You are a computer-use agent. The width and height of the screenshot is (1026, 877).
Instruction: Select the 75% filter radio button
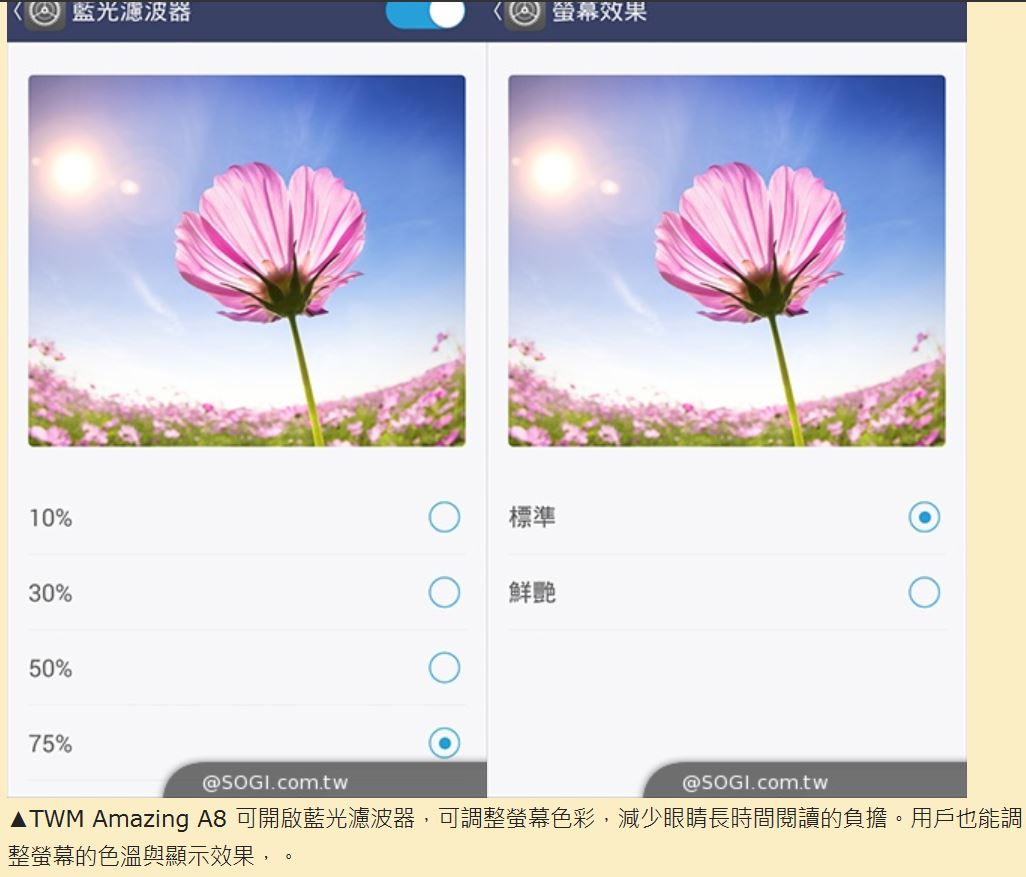(x=444, y=743)
